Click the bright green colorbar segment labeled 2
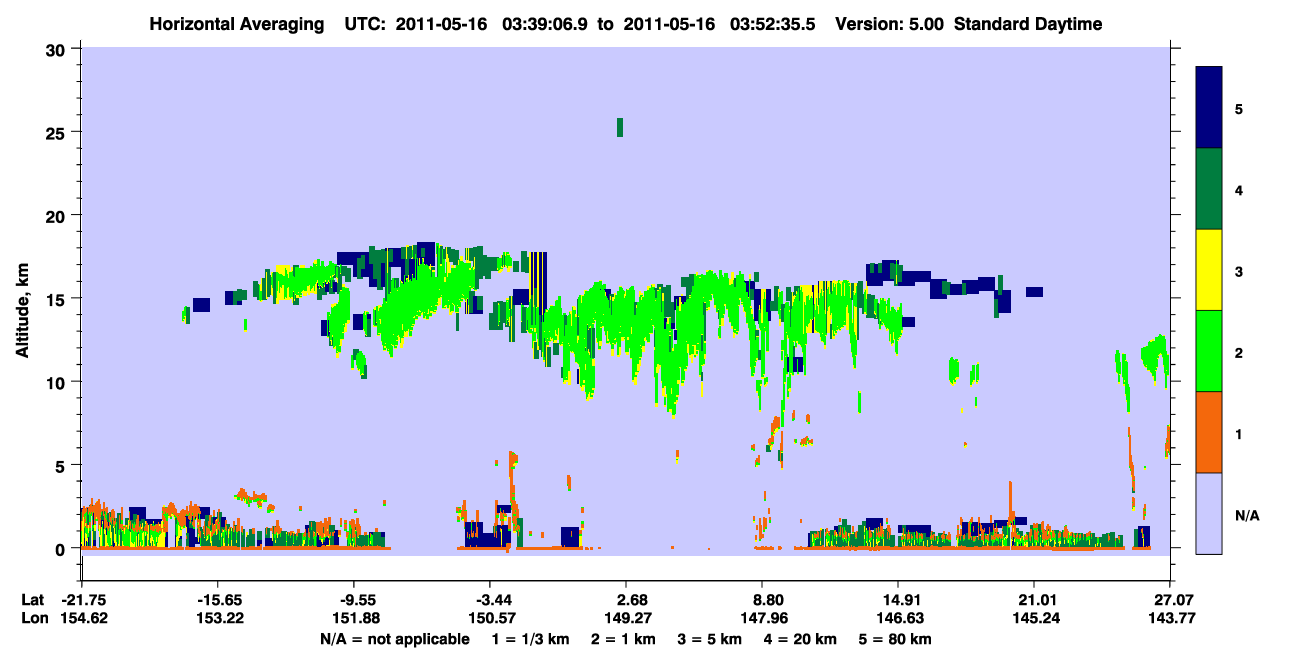 click(1209, 351)
